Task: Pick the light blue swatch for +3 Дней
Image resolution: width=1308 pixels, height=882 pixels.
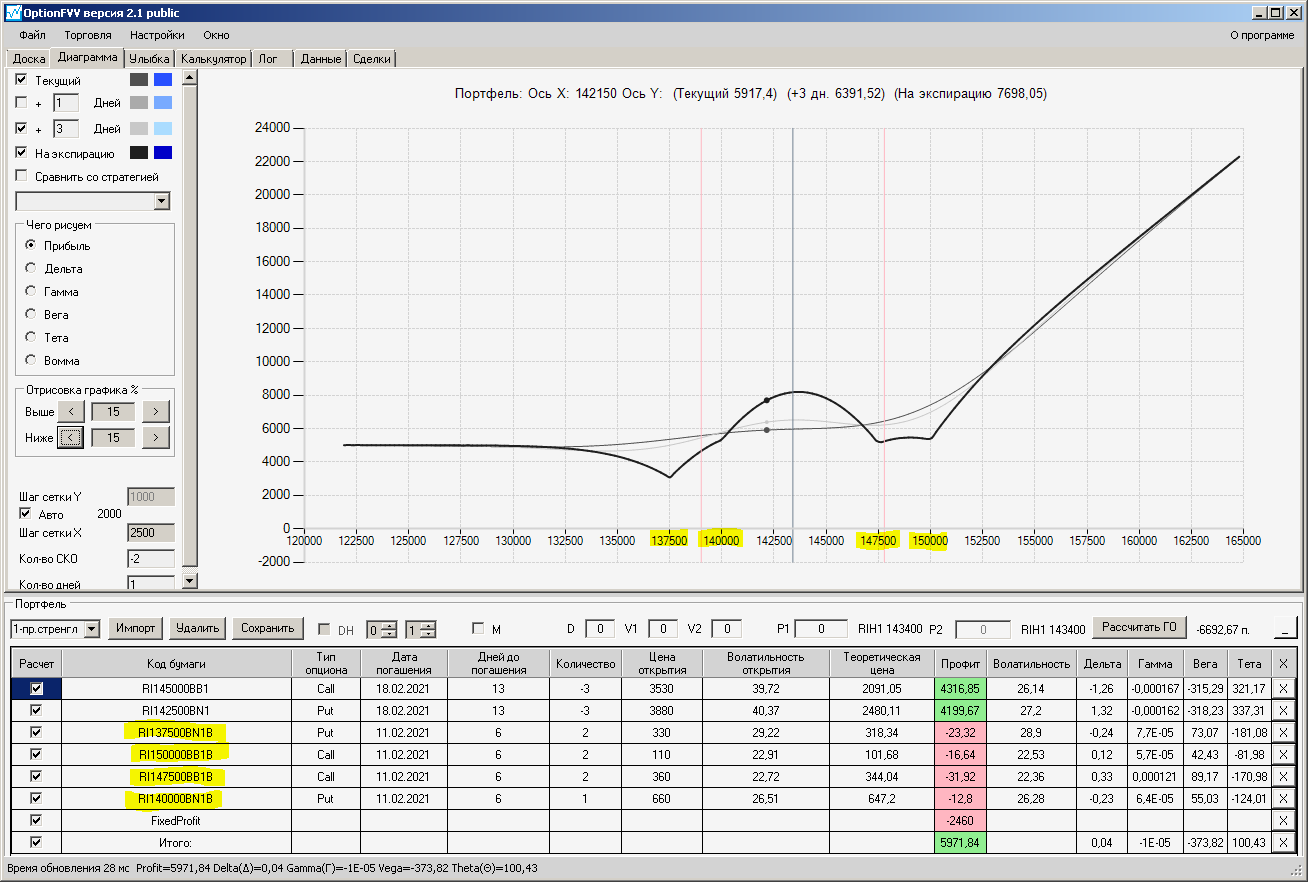Action: point(163,128)
